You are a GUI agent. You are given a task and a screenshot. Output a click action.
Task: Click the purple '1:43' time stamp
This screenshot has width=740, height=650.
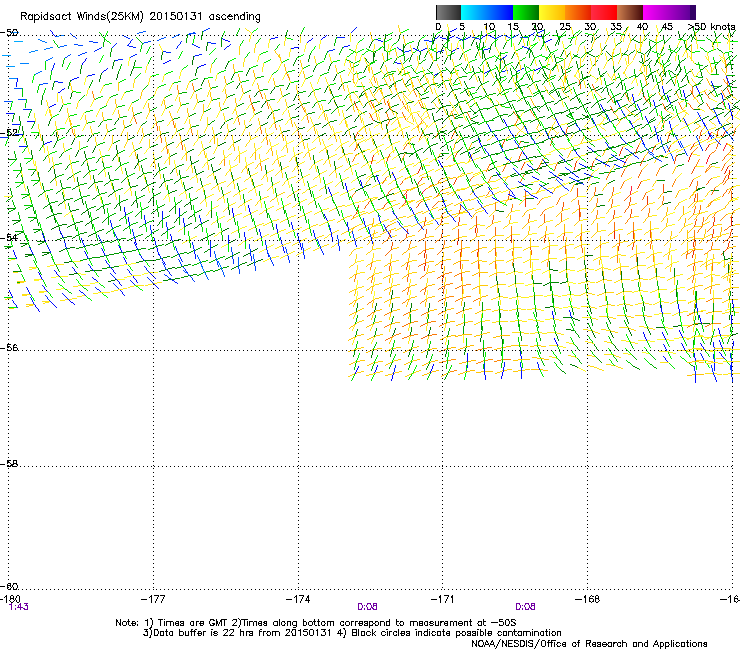click(x=19, y=607)
